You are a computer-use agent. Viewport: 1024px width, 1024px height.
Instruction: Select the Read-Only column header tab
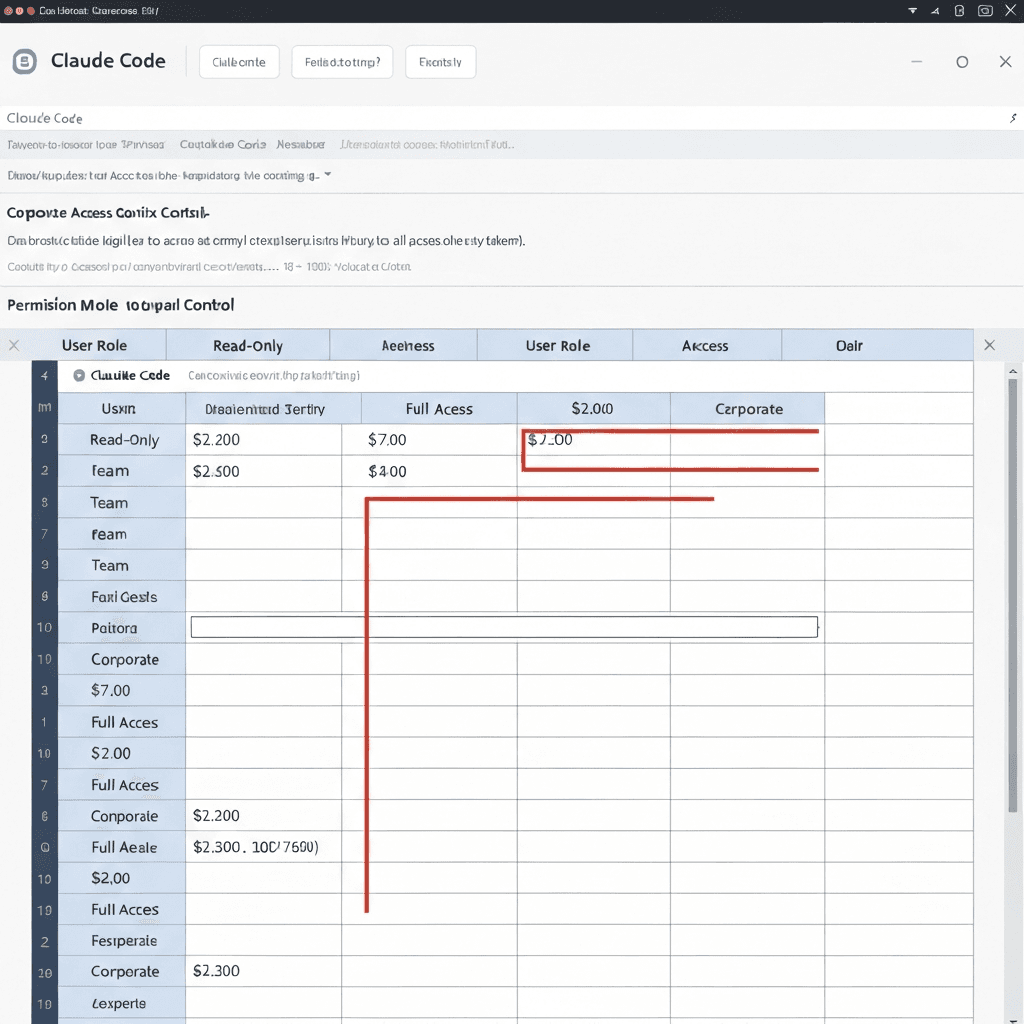click(x=248, y=346)
